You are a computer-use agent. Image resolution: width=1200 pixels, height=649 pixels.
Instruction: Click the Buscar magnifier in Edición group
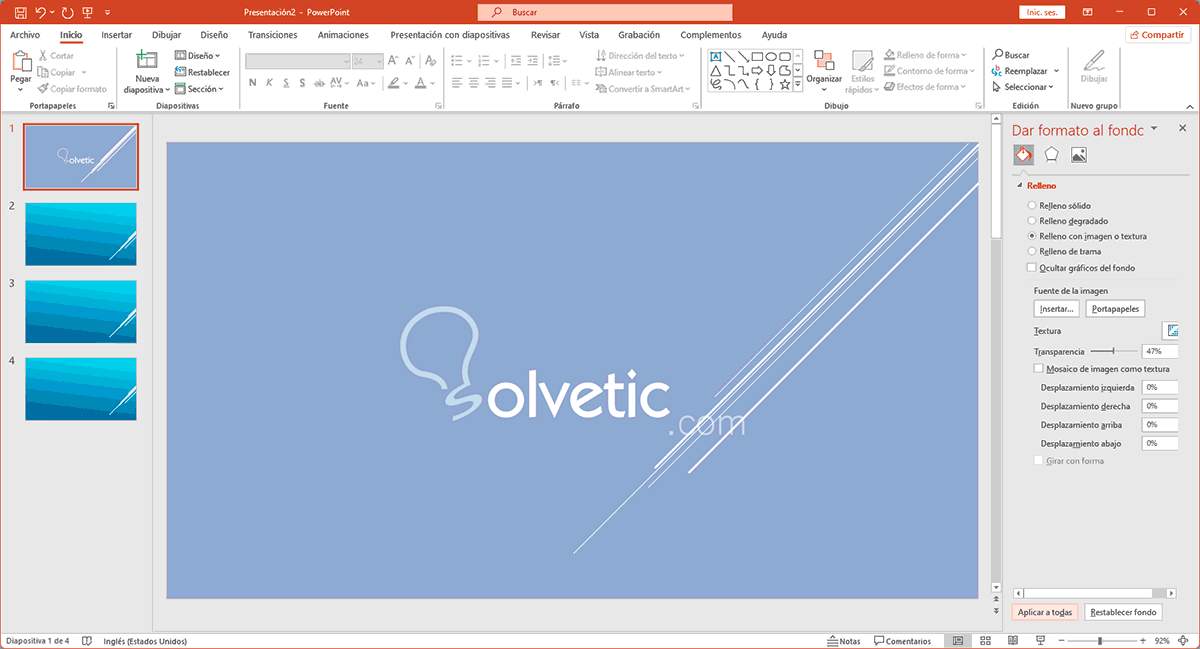coord(998,55)
